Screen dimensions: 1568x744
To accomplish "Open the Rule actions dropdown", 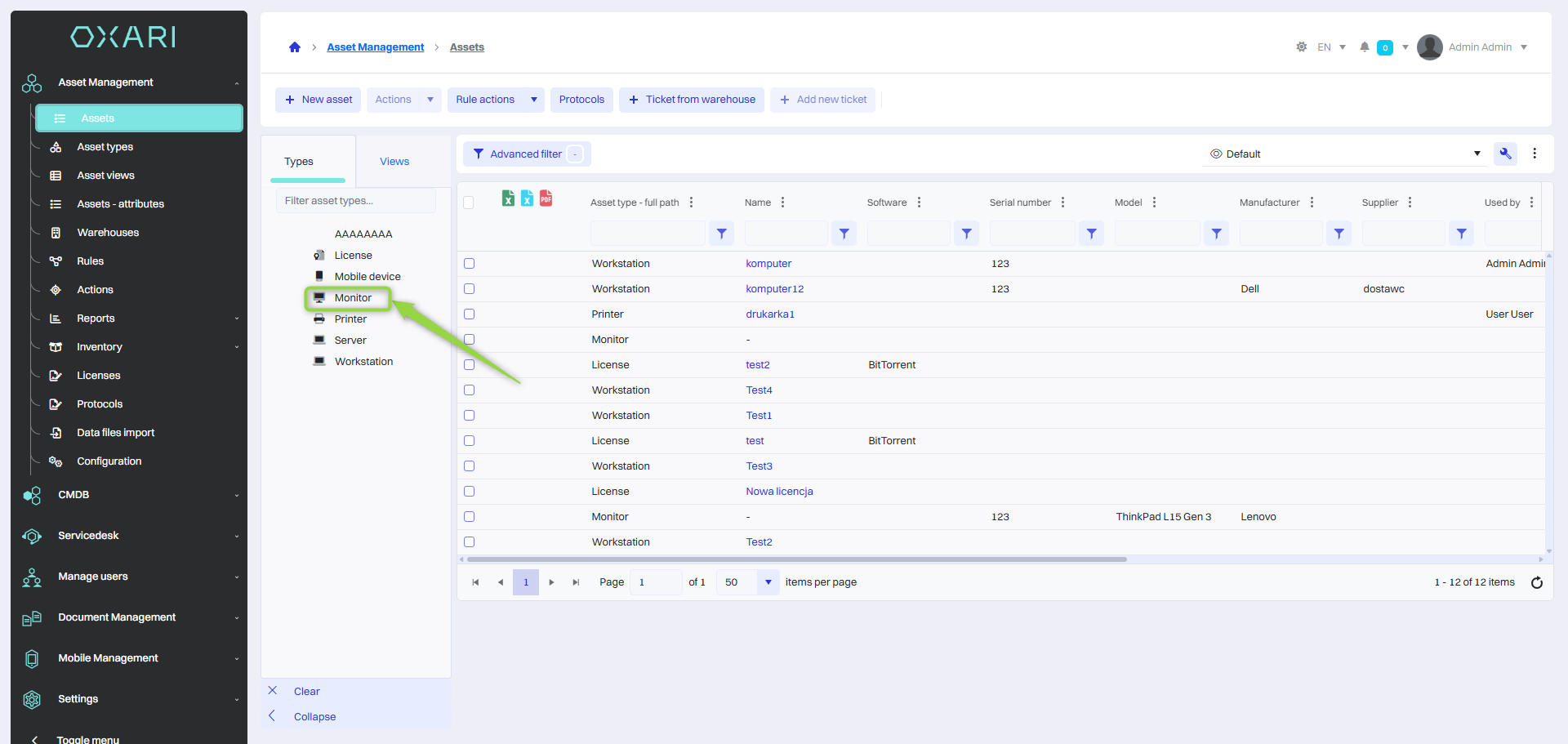I will (x=533, y=100).
